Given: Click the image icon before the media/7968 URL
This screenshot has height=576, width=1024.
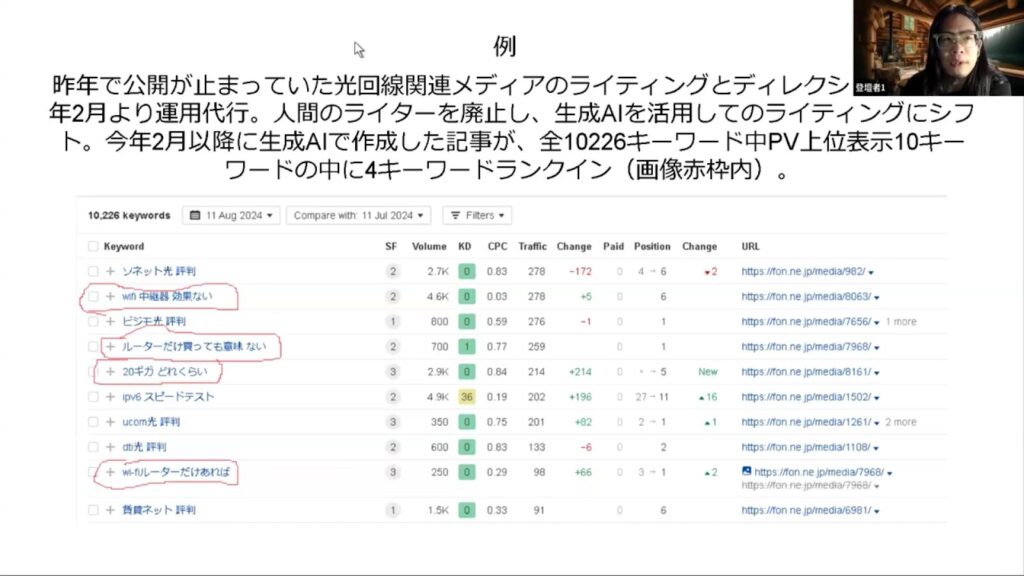Looking at the screenshot, I should (x=746, y=471).
